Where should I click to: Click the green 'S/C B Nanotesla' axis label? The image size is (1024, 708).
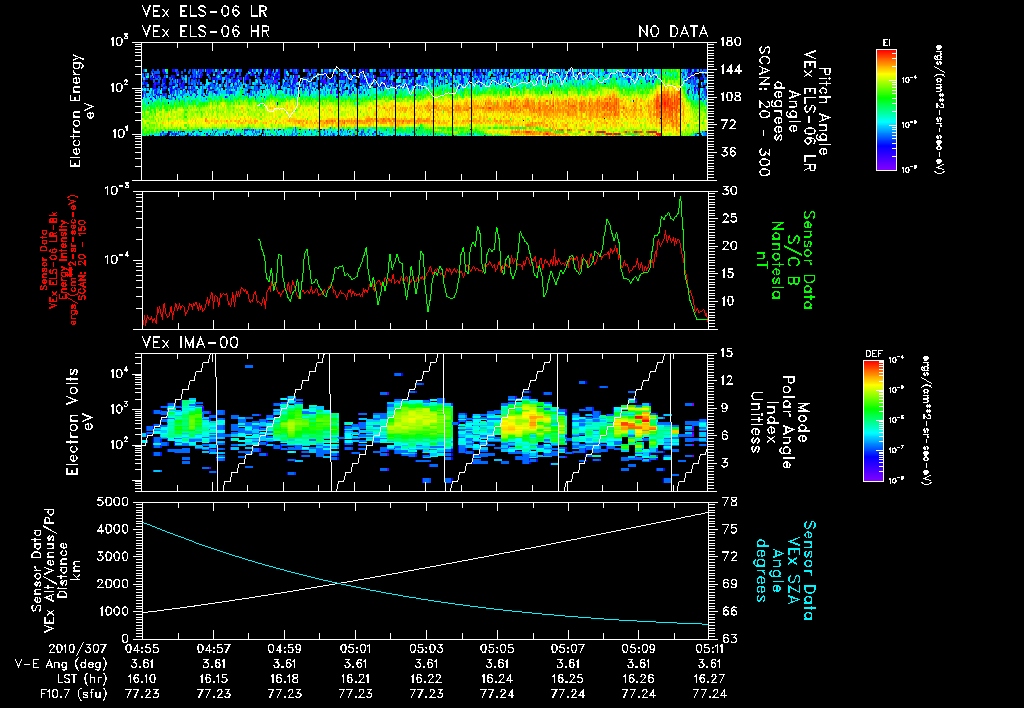click(x=784, y=260)
